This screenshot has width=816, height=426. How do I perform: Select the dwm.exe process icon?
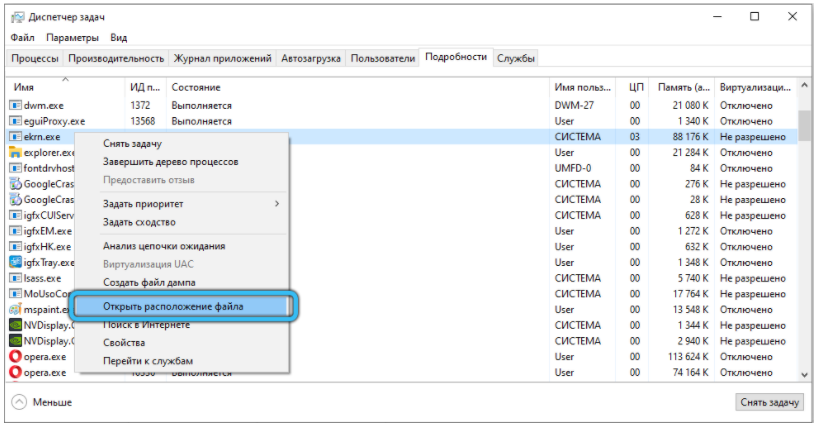(x=15, y=105)
